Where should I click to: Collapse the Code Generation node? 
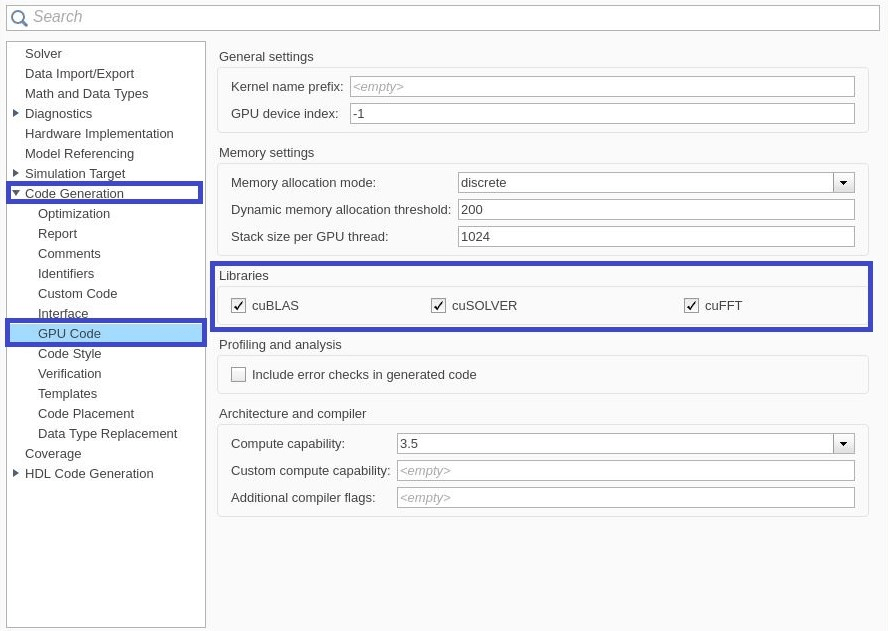[x=16, y=193]
